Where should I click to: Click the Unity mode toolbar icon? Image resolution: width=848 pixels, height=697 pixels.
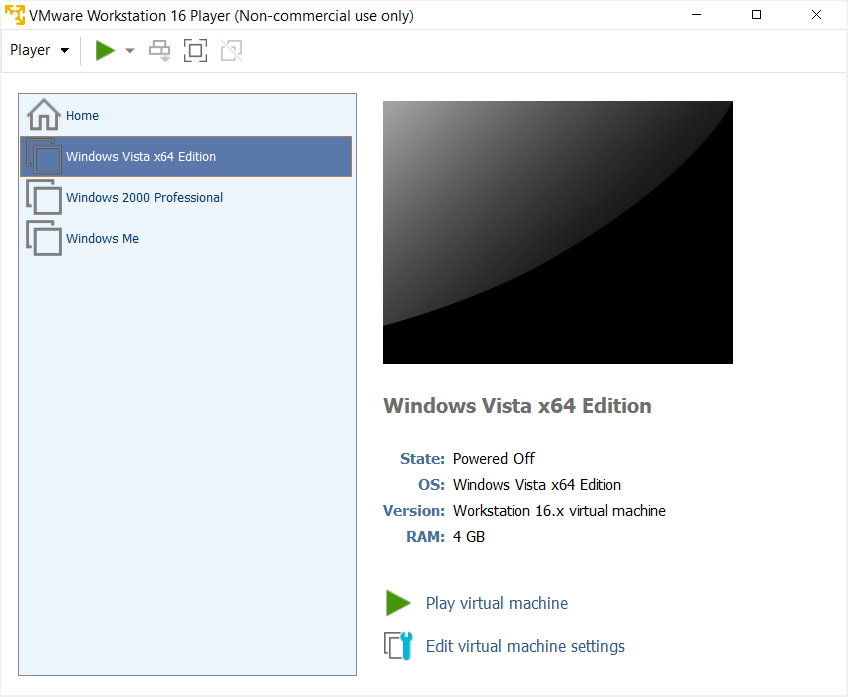[x=231, y=50]
